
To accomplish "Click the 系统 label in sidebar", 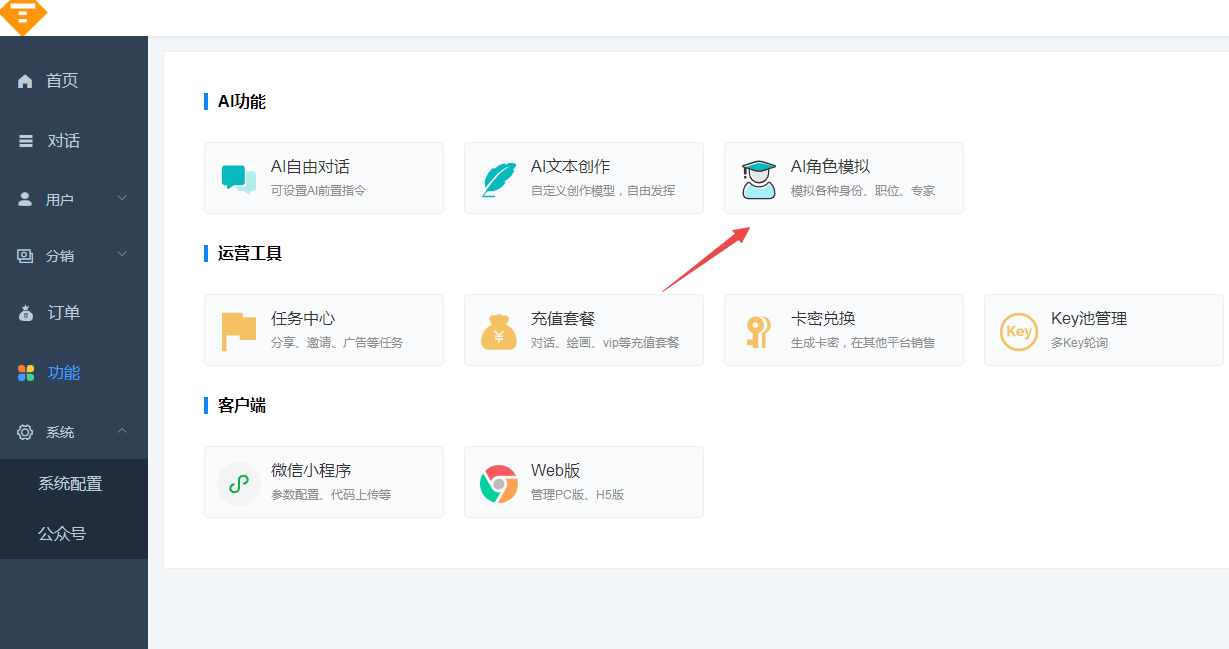I will point(60,432).
